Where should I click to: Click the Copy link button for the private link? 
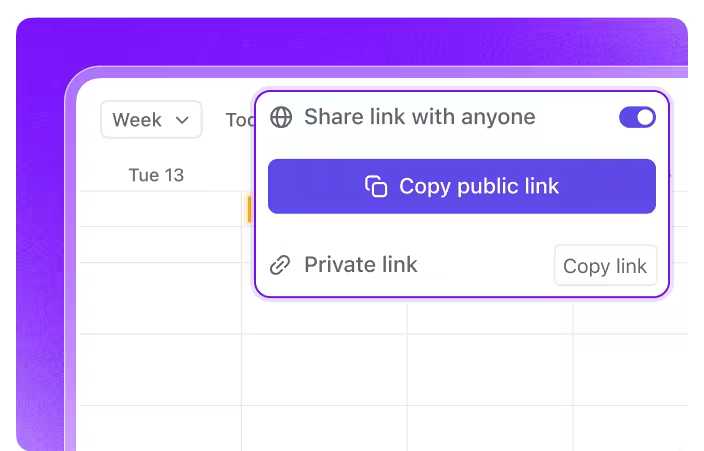[605, 266]
